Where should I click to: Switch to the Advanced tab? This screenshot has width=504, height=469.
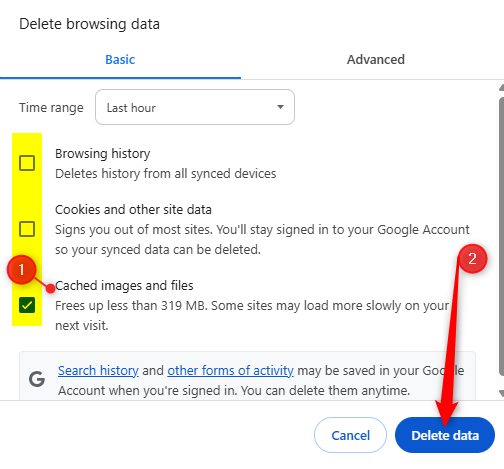376,60
